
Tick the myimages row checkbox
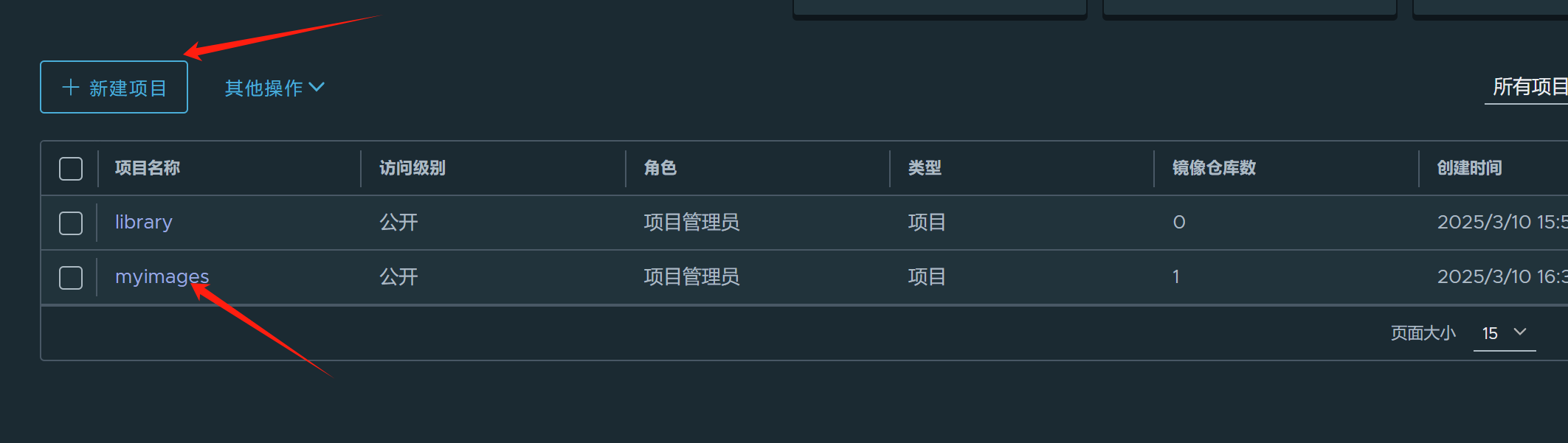coord(71,278)
